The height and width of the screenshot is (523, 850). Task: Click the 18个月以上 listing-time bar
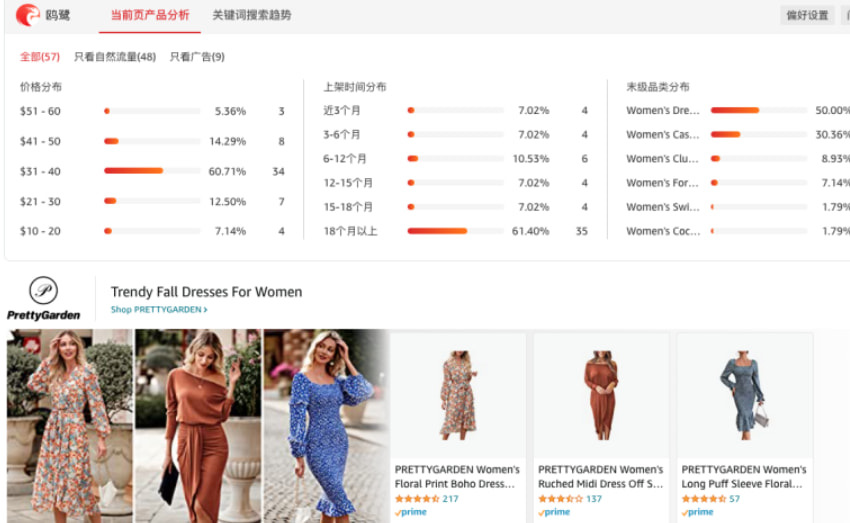455,231
